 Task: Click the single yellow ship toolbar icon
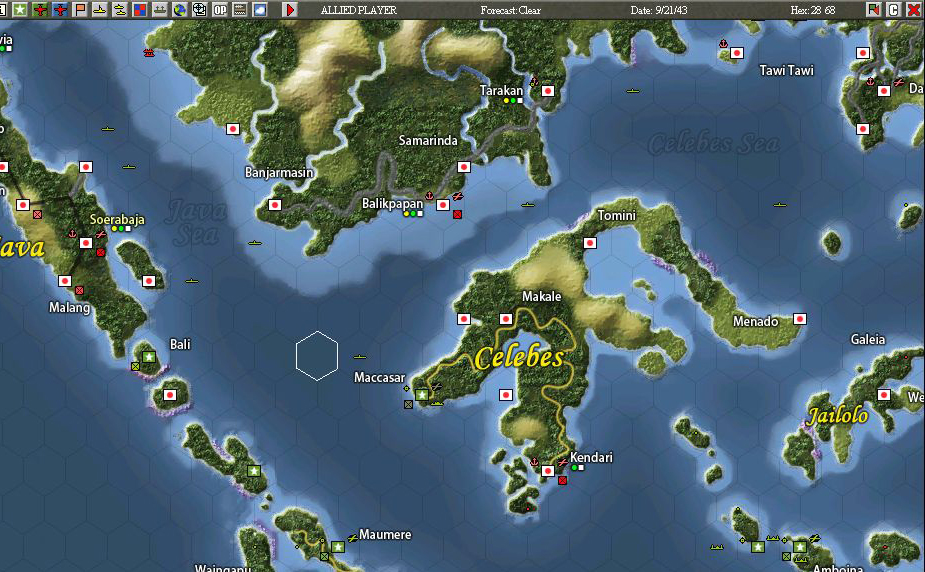pos(100,9)
